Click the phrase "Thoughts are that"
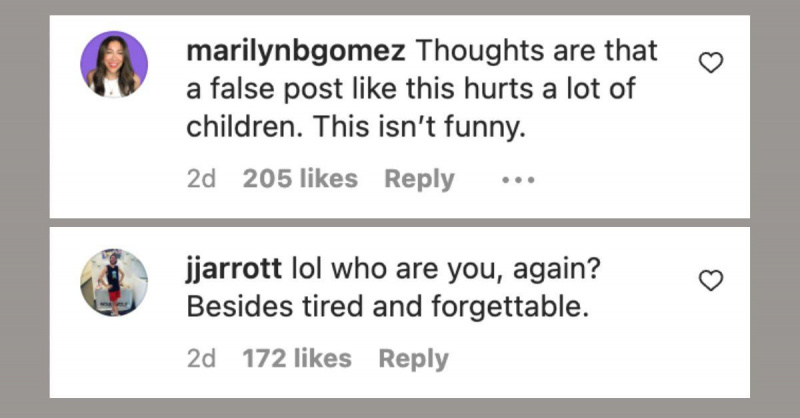The width and height of the screenshot is (800, 418). pyautogui.click(x=537, y=51)
